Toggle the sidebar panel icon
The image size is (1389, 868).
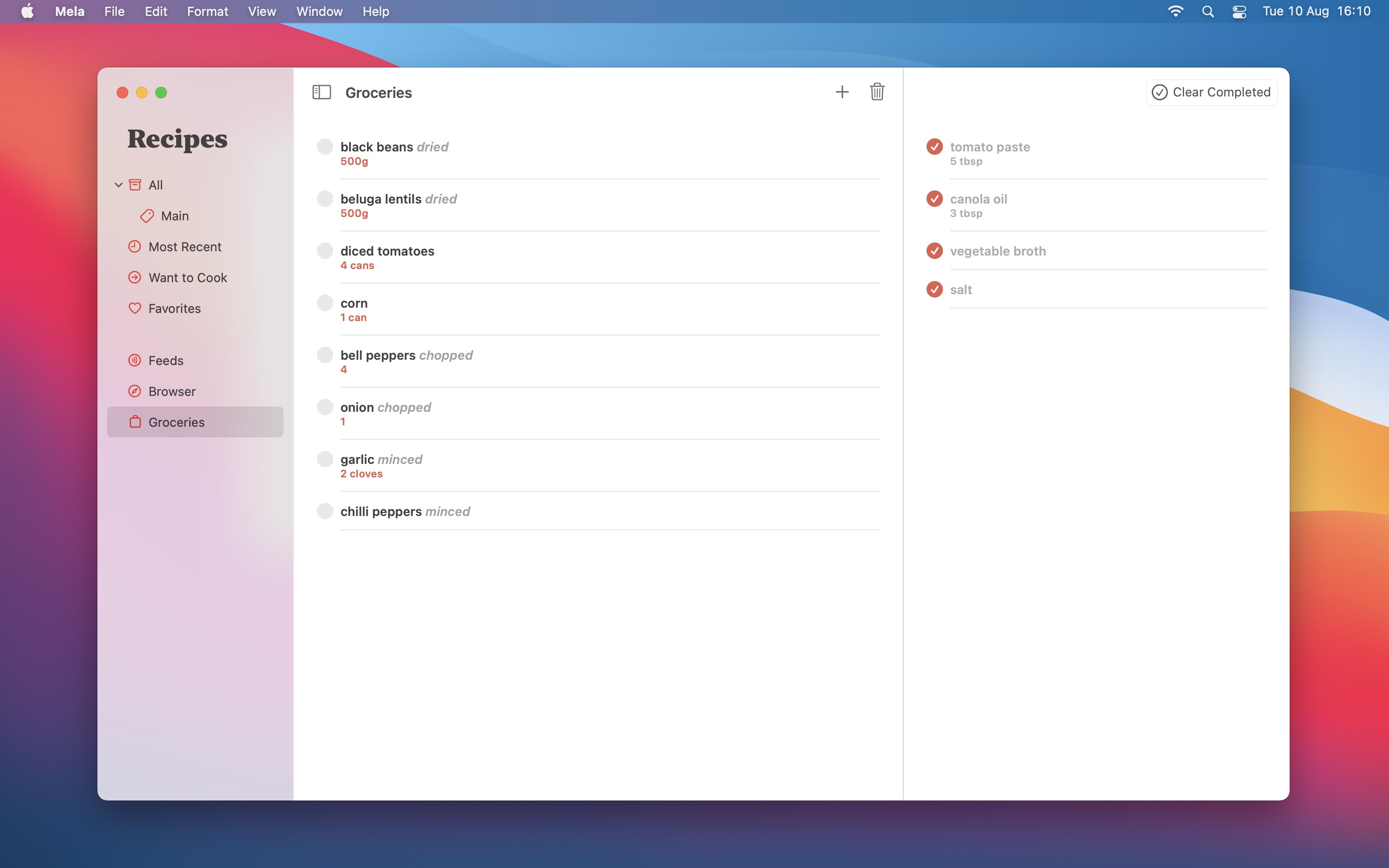pos(321,93)
